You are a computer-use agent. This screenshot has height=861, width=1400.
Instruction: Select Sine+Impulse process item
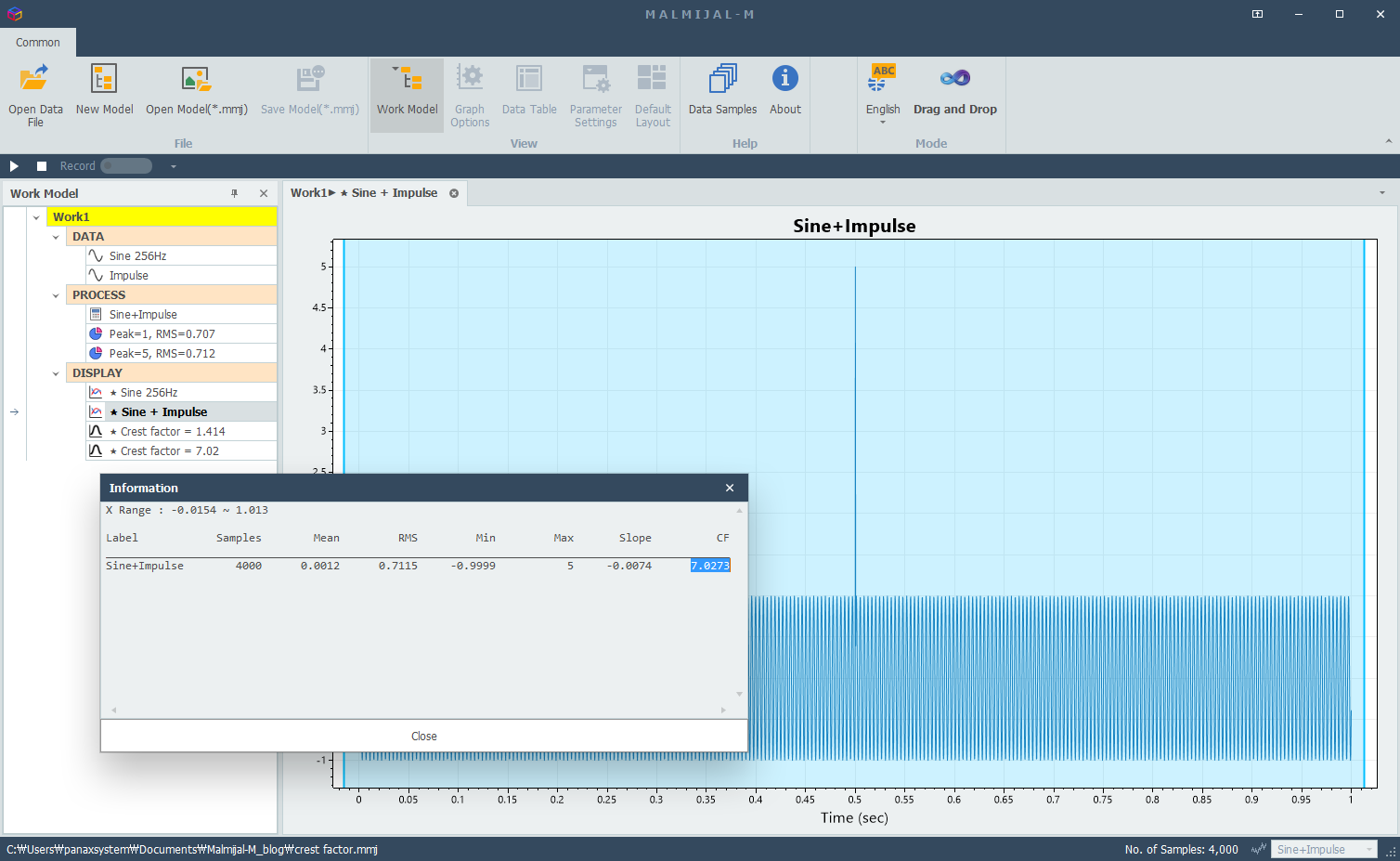(x=181, y=315)
